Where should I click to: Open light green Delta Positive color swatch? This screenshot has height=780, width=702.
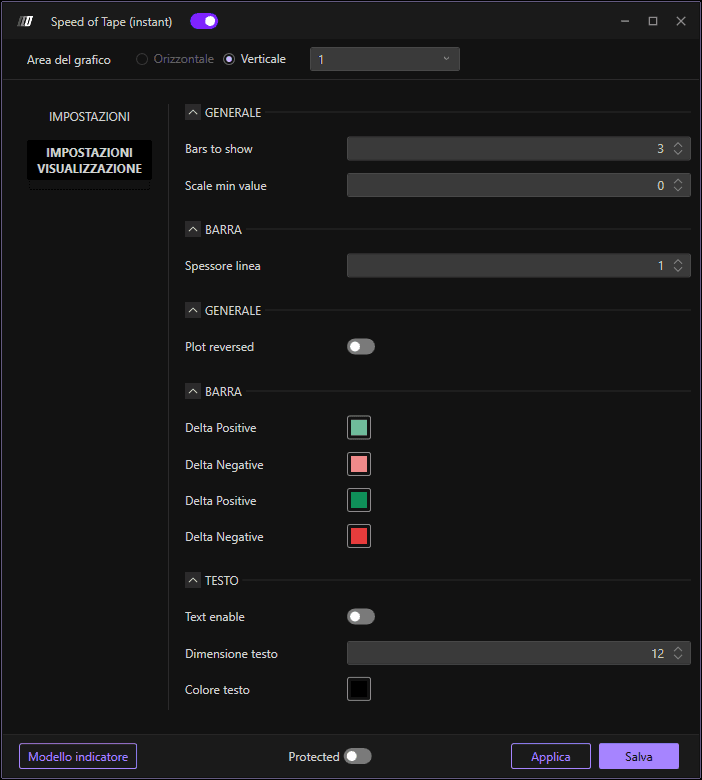coord(359,428)
